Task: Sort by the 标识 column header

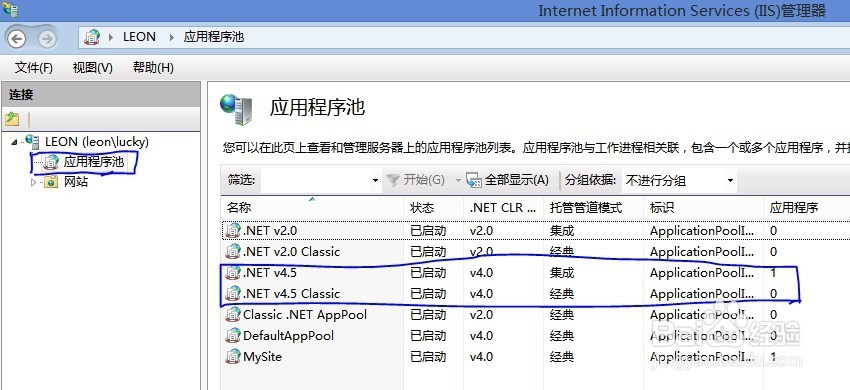Action: tap(704, 208)
